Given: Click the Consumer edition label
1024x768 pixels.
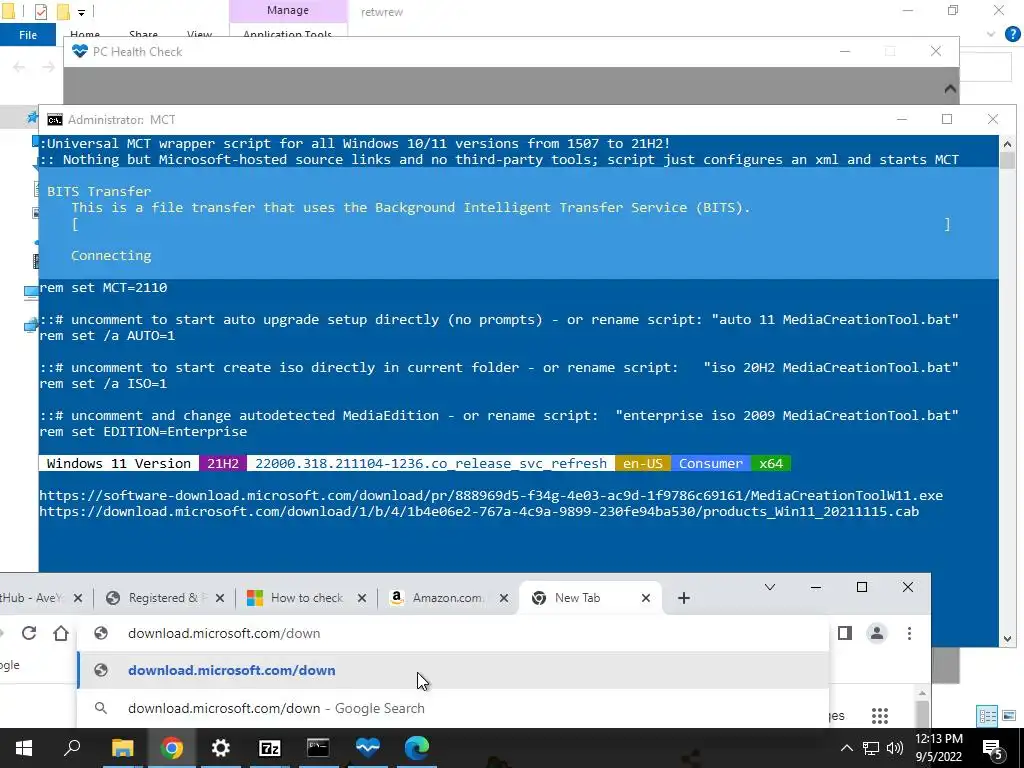Looking at the screenshot, I should coord(711,464).
